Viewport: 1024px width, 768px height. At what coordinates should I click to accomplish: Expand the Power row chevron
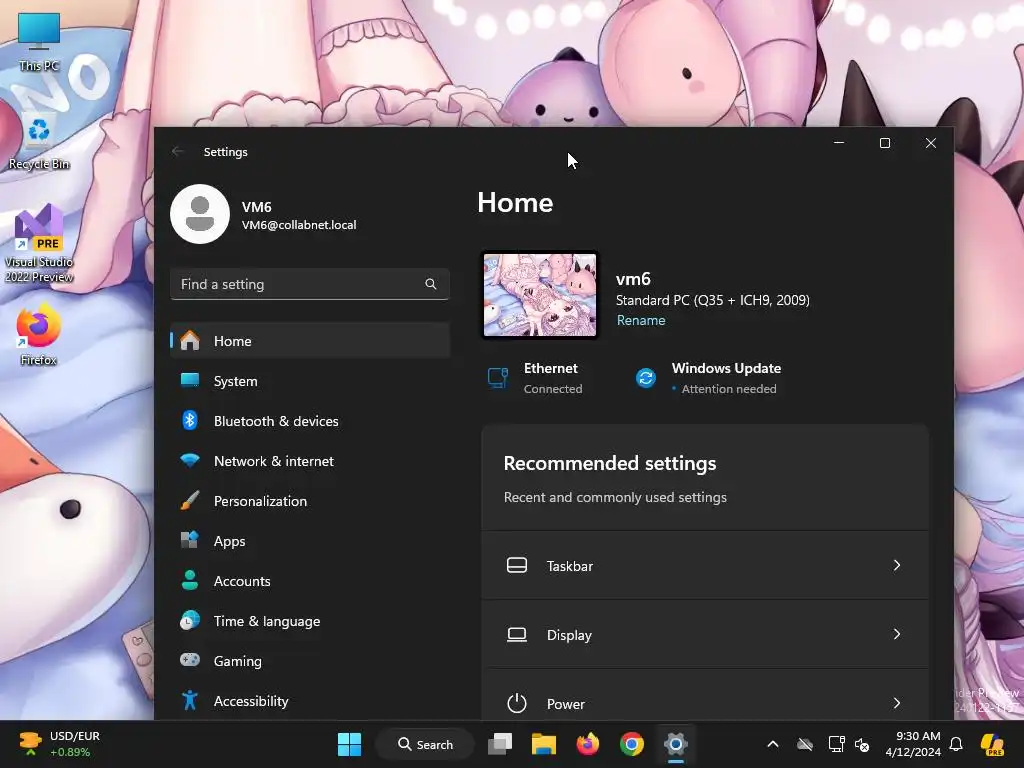coord(897,703)
